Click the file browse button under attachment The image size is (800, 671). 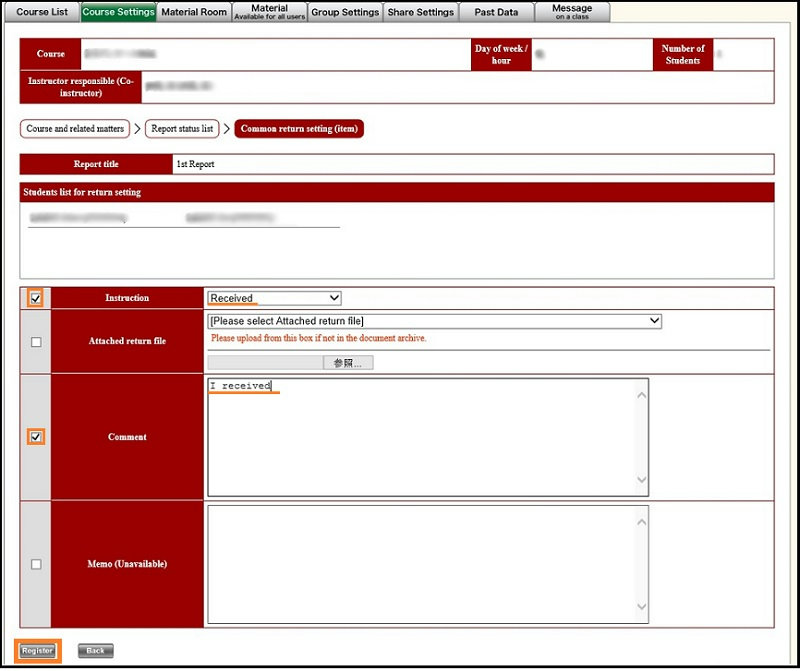pyautogui.click(x=347, y=363)
